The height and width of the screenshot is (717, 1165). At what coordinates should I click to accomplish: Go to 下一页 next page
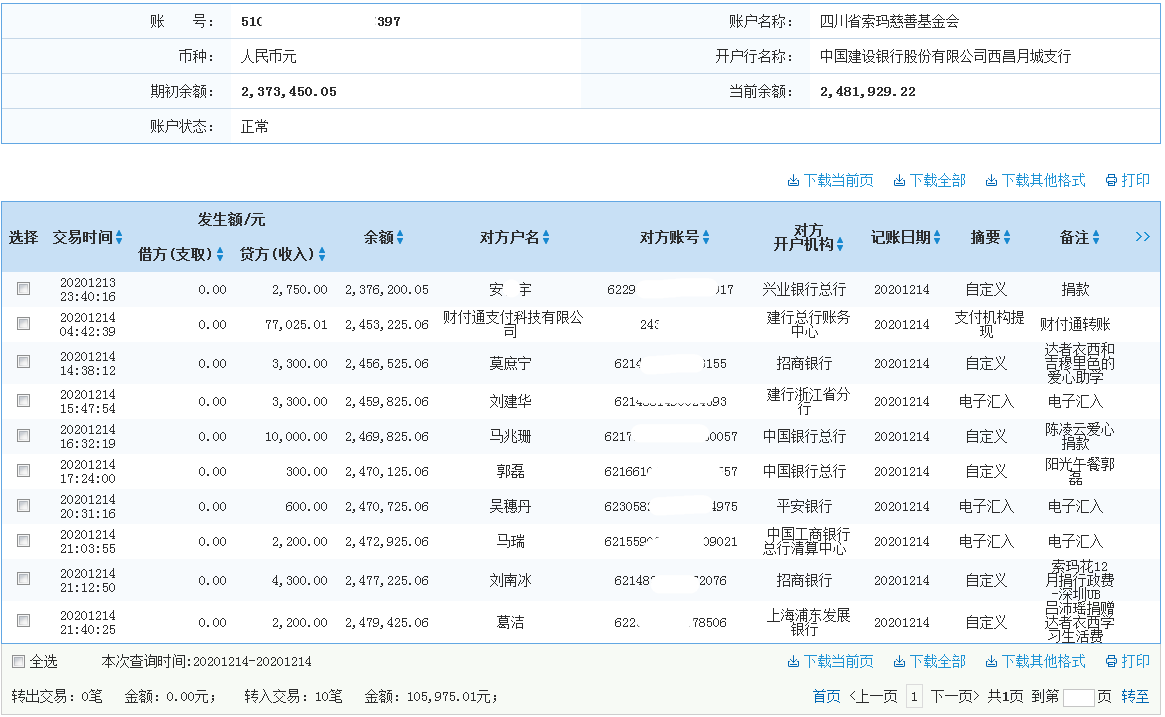pyautogui.click(x=955, y=696)
